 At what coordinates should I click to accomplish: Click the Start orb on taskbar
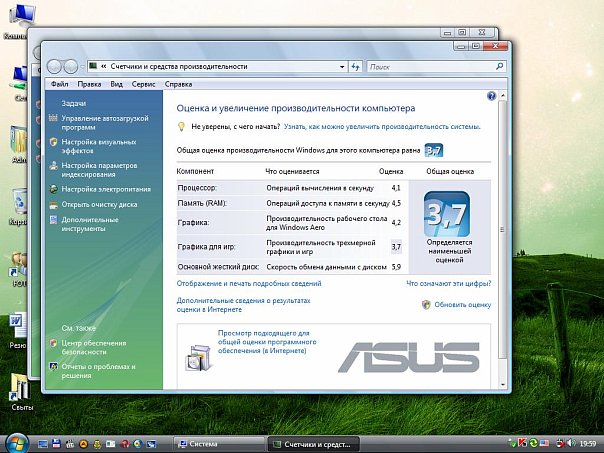coord(17,442)
